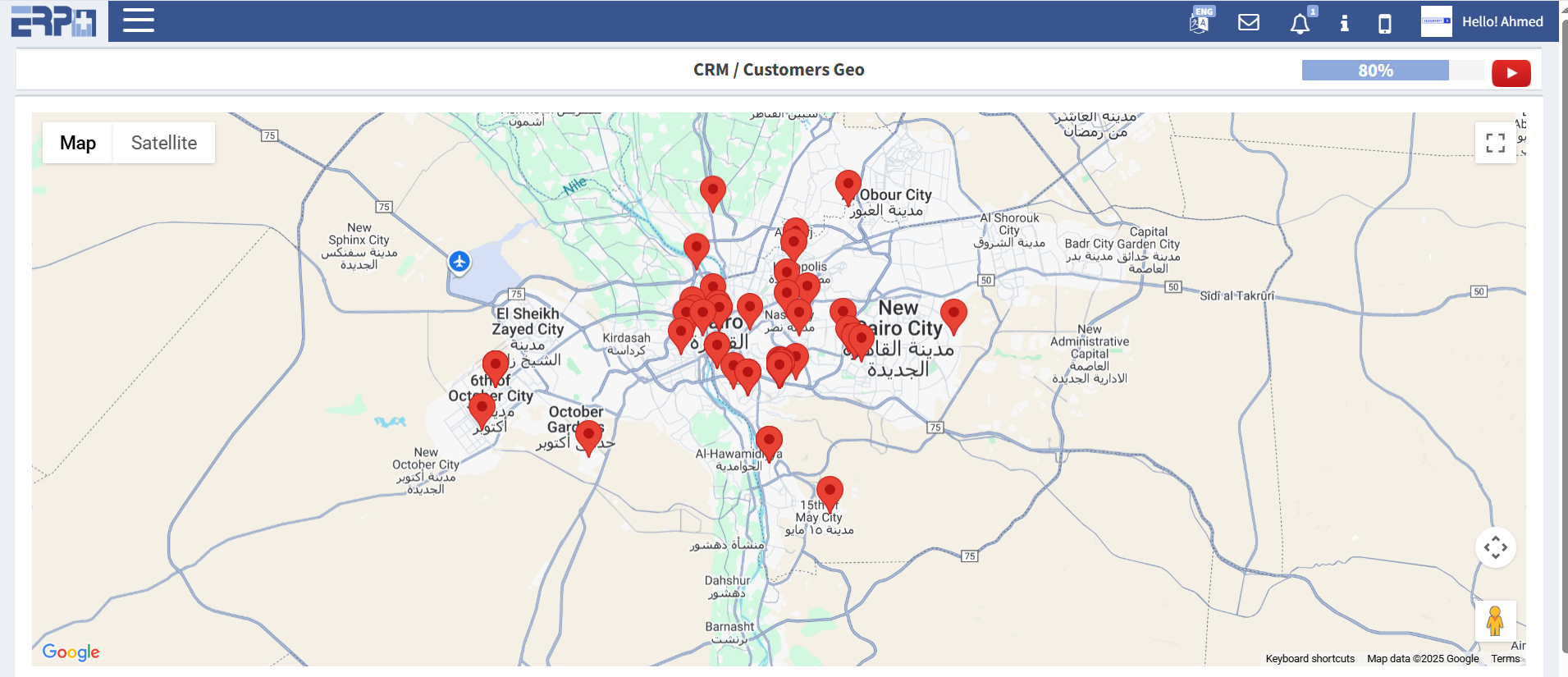The image size is (1568, 677).
Task: Click the info icon in header
Action: tap(1344, 23)
